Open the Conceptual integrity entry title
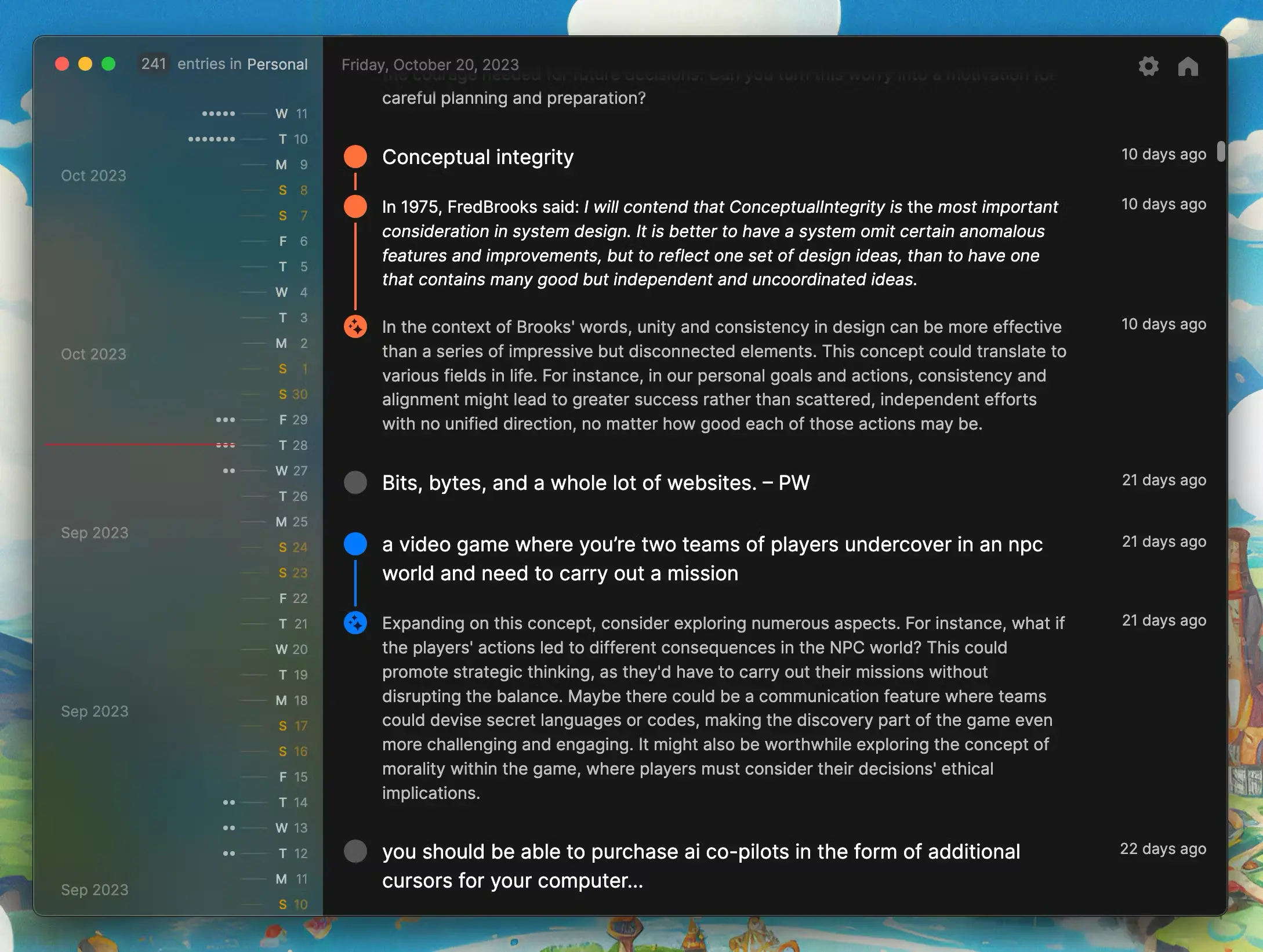Image resolution: width=1263 pixels, height=952 pixels. pos(478,157)
